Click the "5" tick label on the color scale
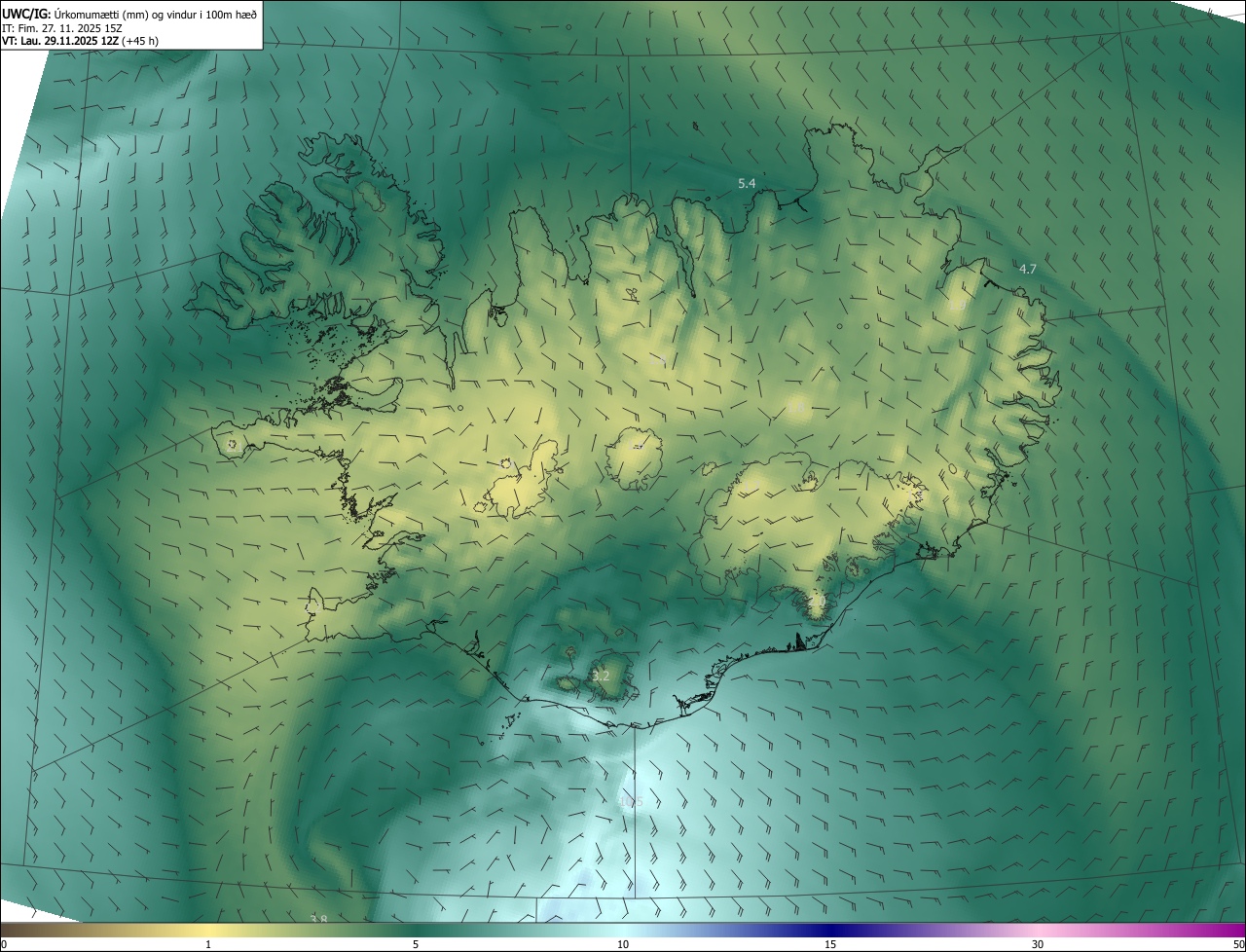 click(x=416, y=944)
